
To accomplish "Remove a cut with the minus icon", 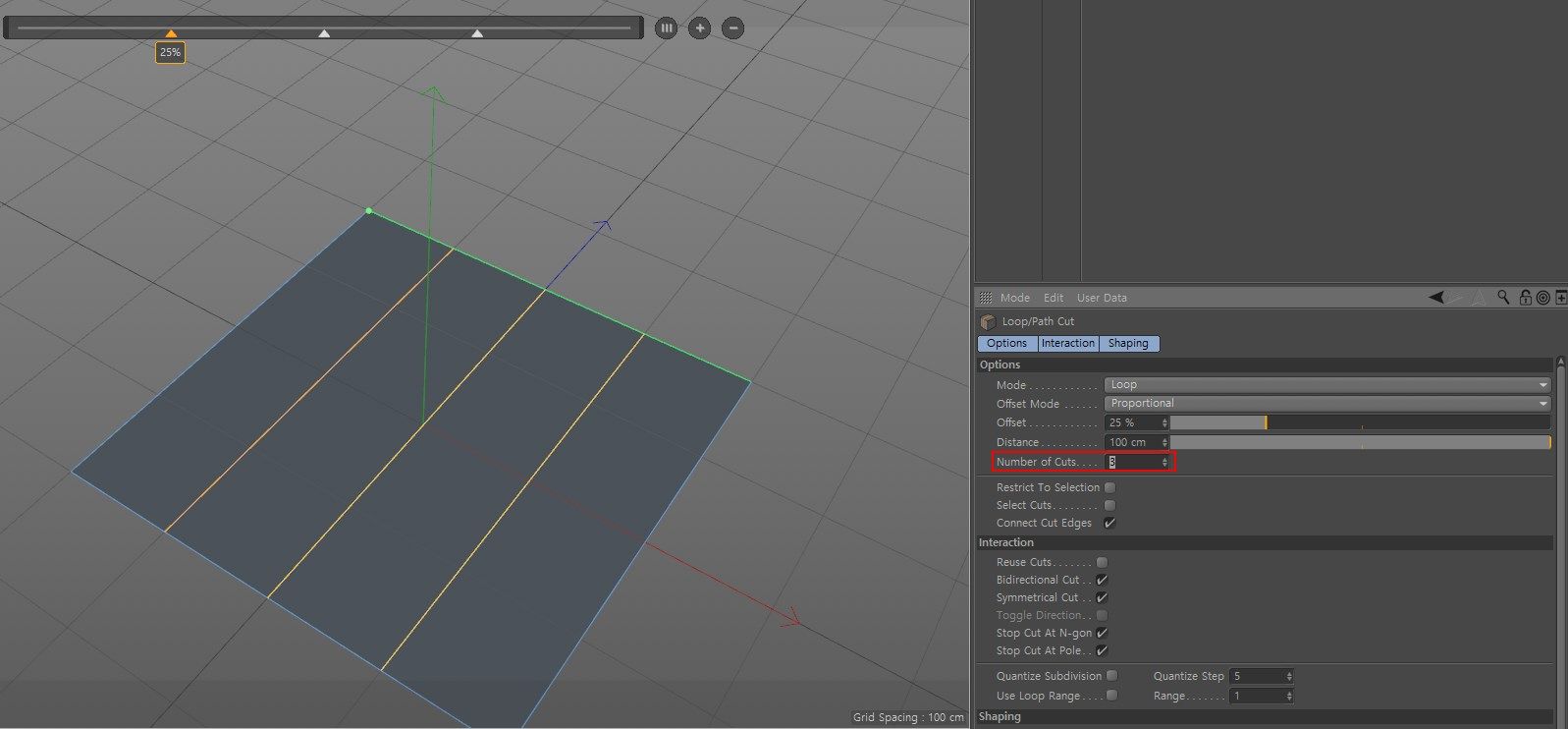I will click(732, 28).
